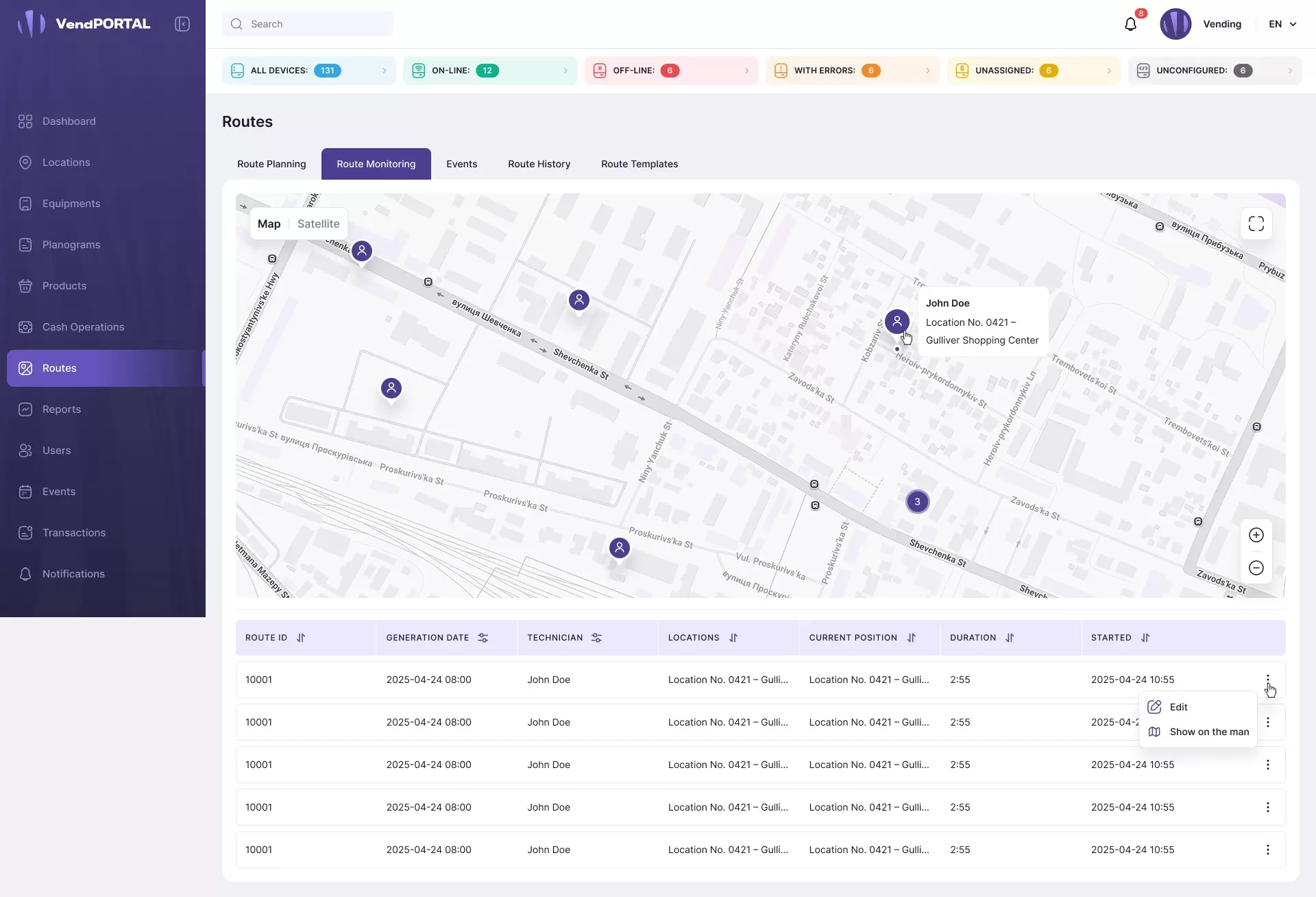Zoom in on the map
Screen dimensions: 1316x897
coord(1256,535)
